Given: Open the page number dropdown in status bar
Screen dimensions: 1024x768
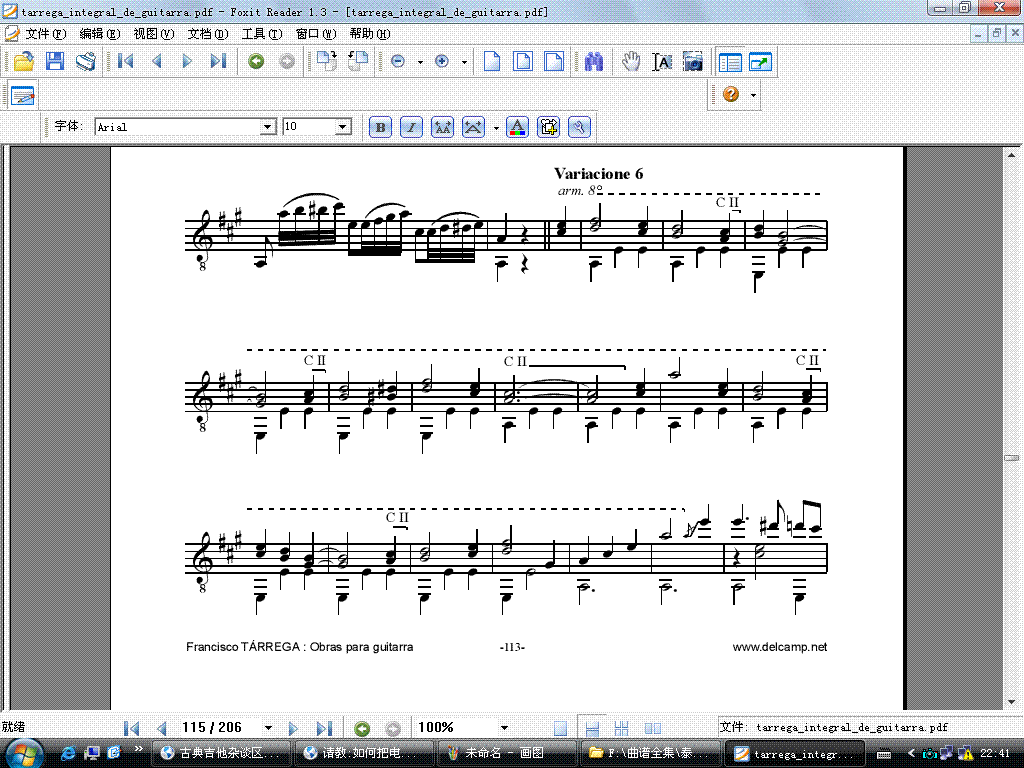Looking at the screenshot, I should coord(268,728).
